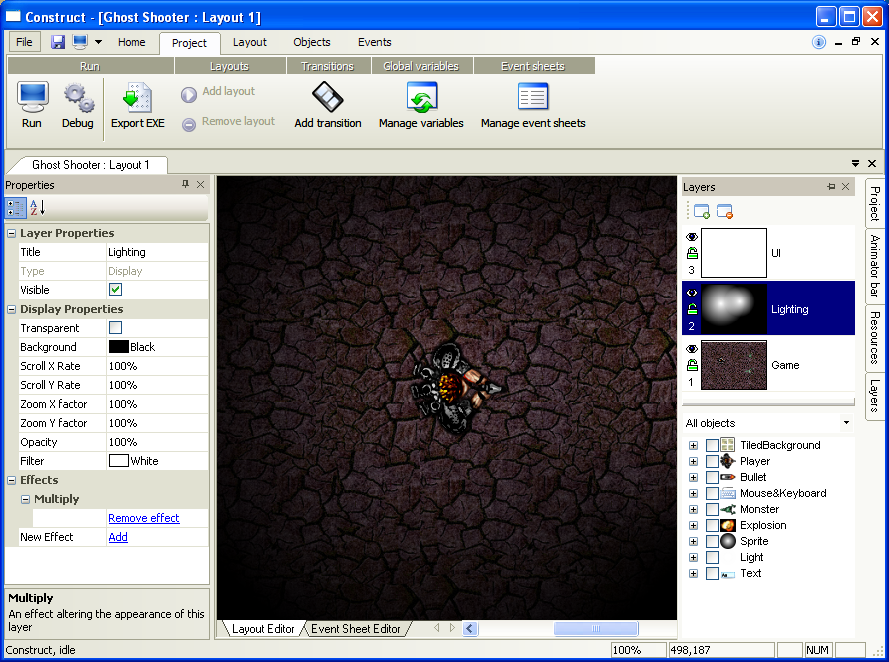Toggle the Visible checkbox for layer
This screenshot has height=662, width=889.
click(116, 290)
